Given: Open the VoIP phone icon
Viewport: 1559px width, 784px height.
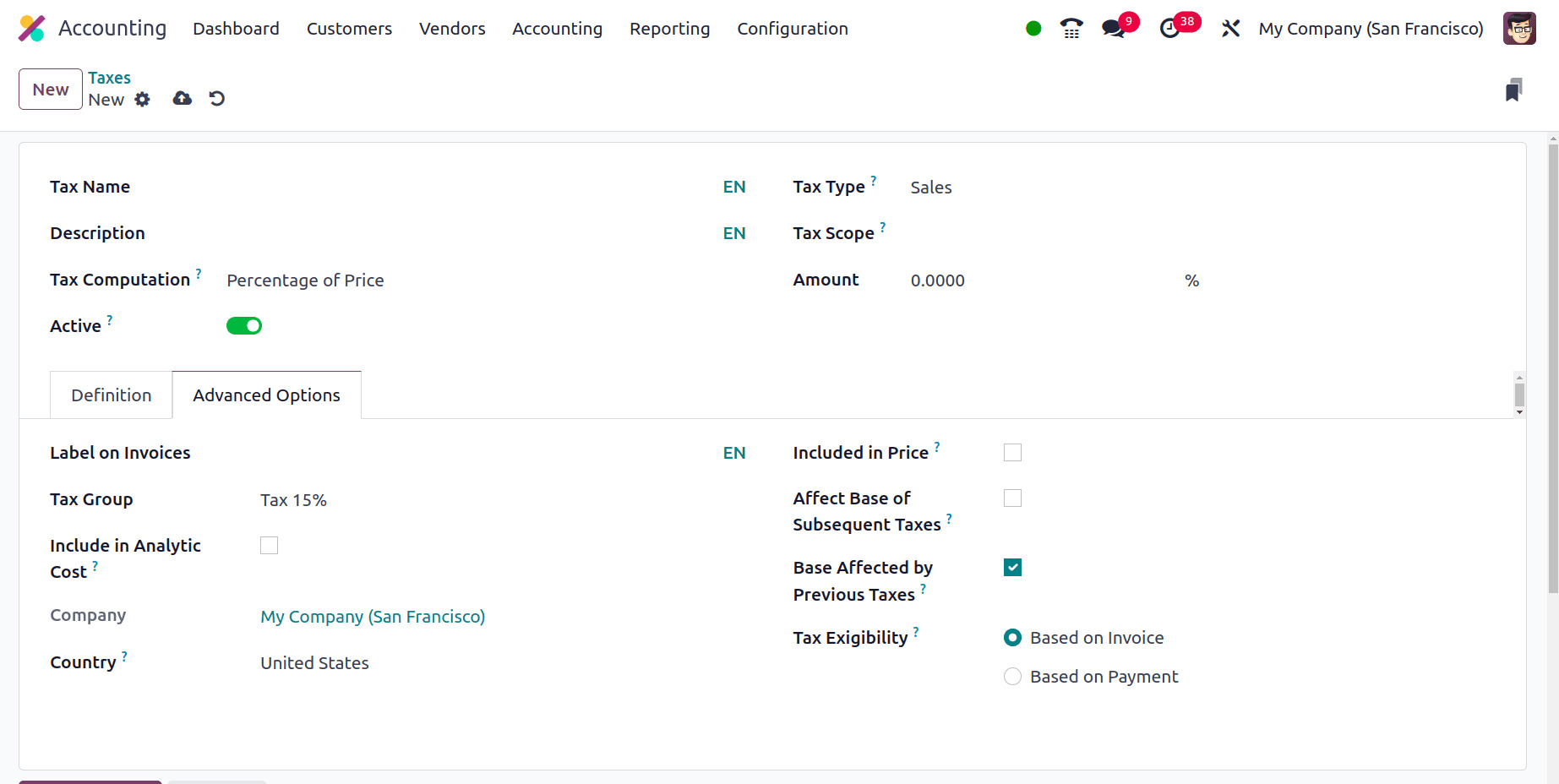Looking at the screenshot, I should pyautogui.click(x=1071, y=29).
